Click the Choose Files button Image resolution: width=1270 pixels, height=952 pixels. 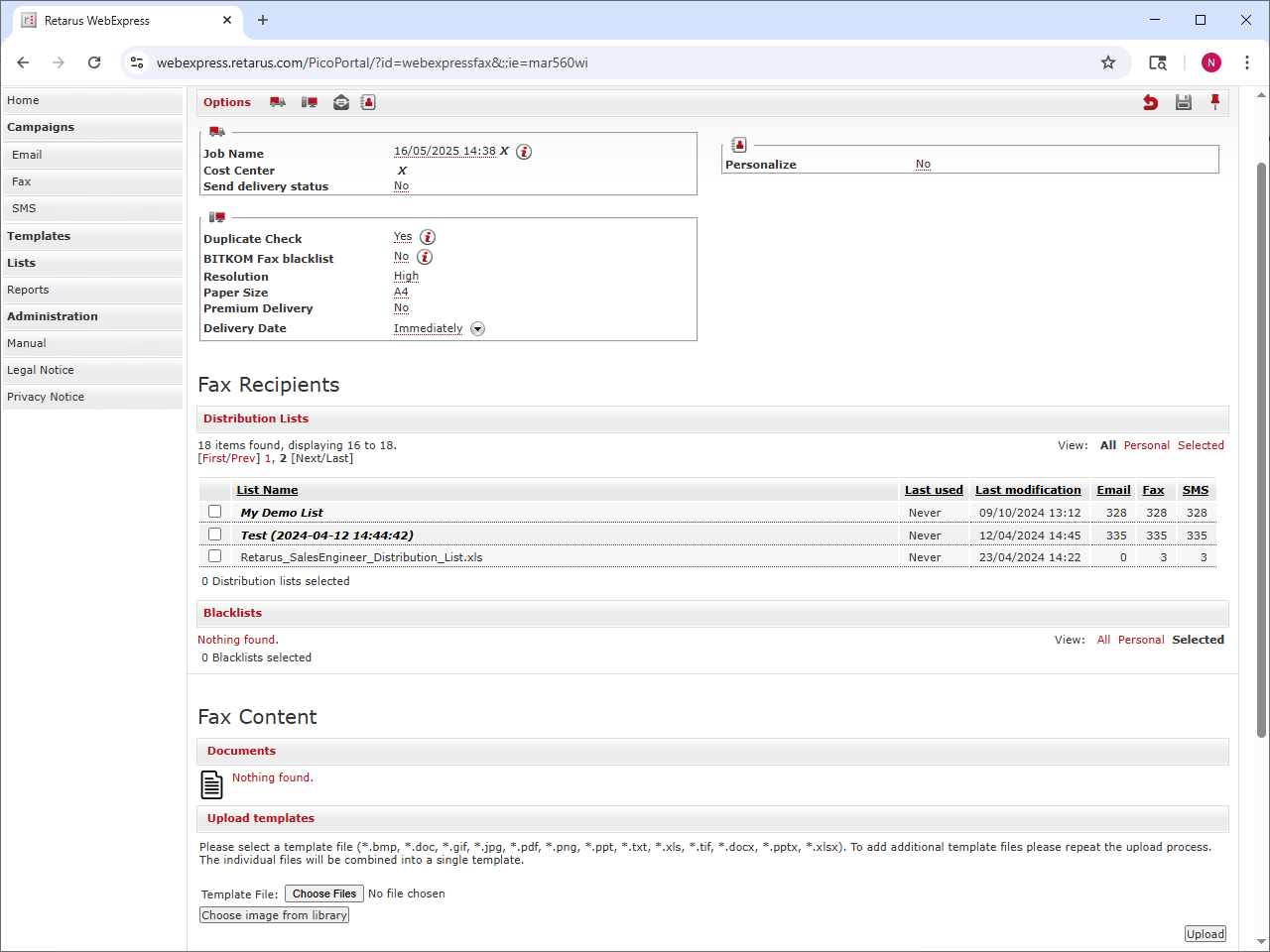pyautogui.click(x=324, y=893)
